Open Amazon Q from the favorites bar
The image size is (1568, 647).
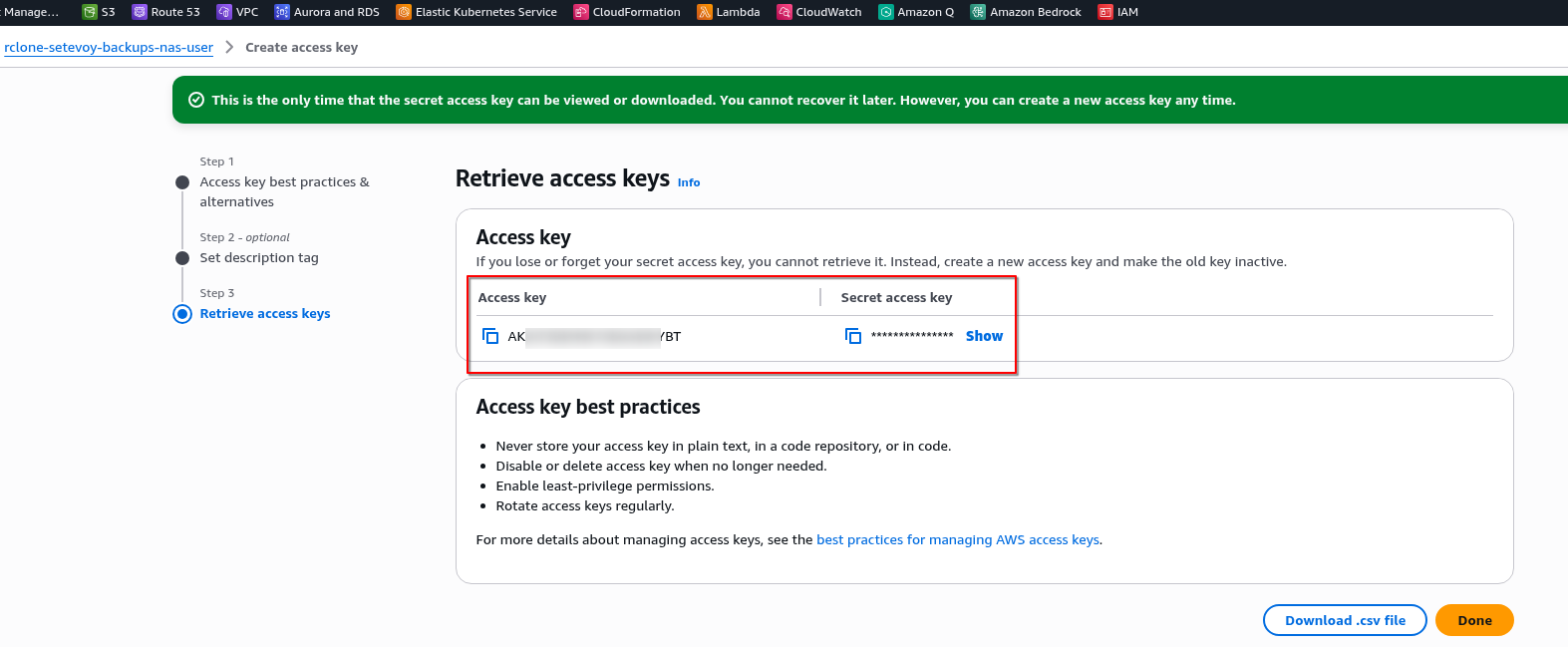point(886,12)
